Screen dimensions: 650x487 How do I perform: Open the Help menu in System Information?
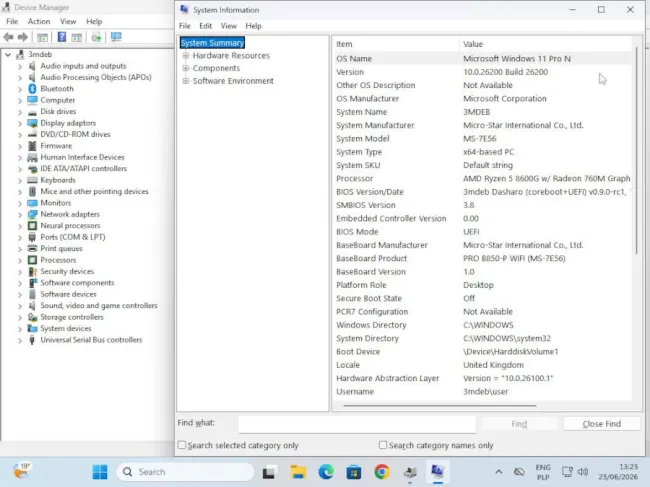[253, 26]
